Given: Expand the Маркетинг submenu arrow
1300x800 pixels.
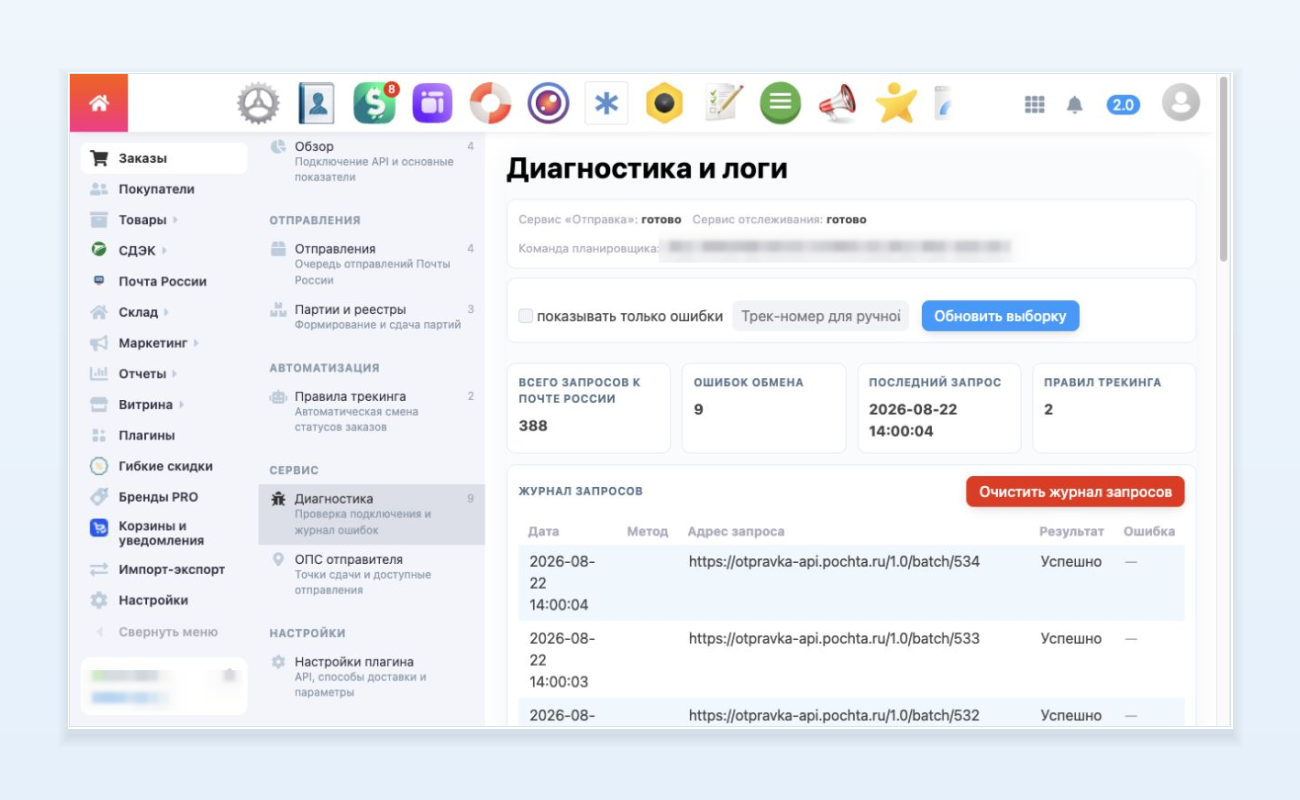Looking at the screenshot, I should pos(195,343).
